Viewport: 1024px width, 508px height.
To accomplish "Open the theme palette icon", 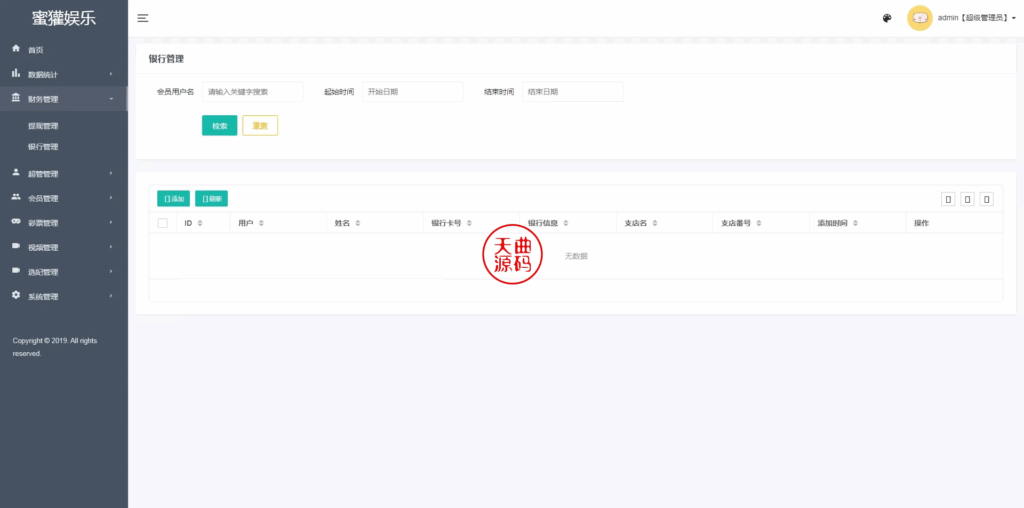I will [887, 18].
